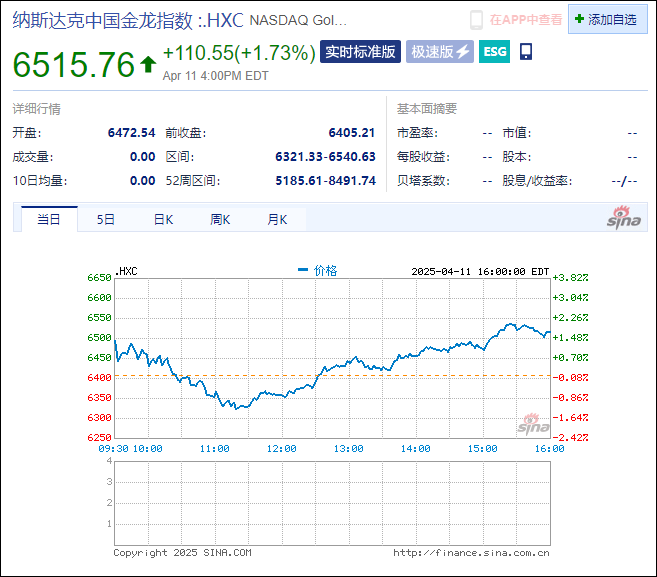This screenshot has height=577, width=657.
Task: Click the 6500 price axis label
Action: pyautogui.click(x=99, y=338)
